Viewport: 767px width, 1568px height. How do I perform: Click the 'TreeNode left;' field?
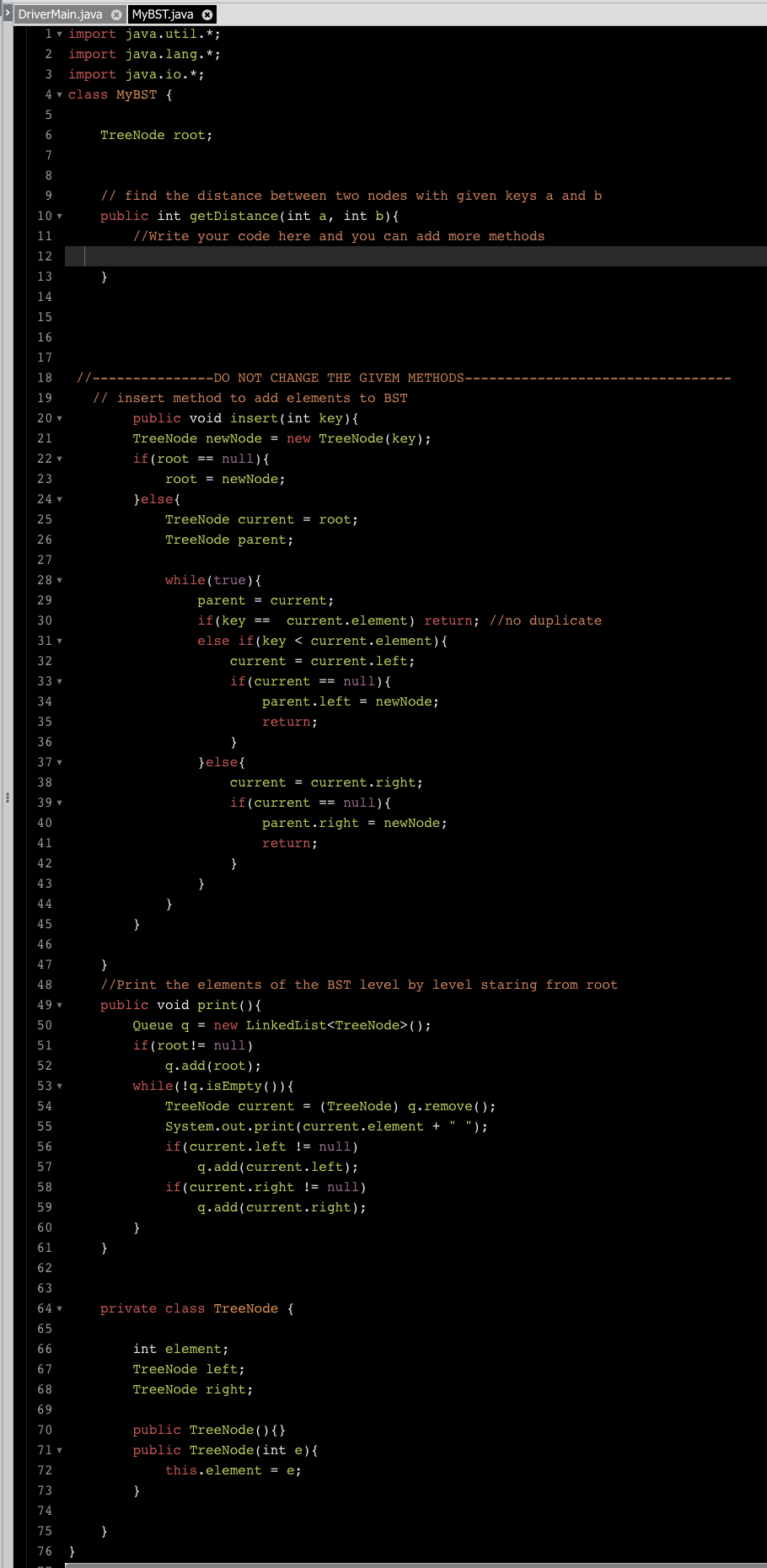(x=189, y=1369)
